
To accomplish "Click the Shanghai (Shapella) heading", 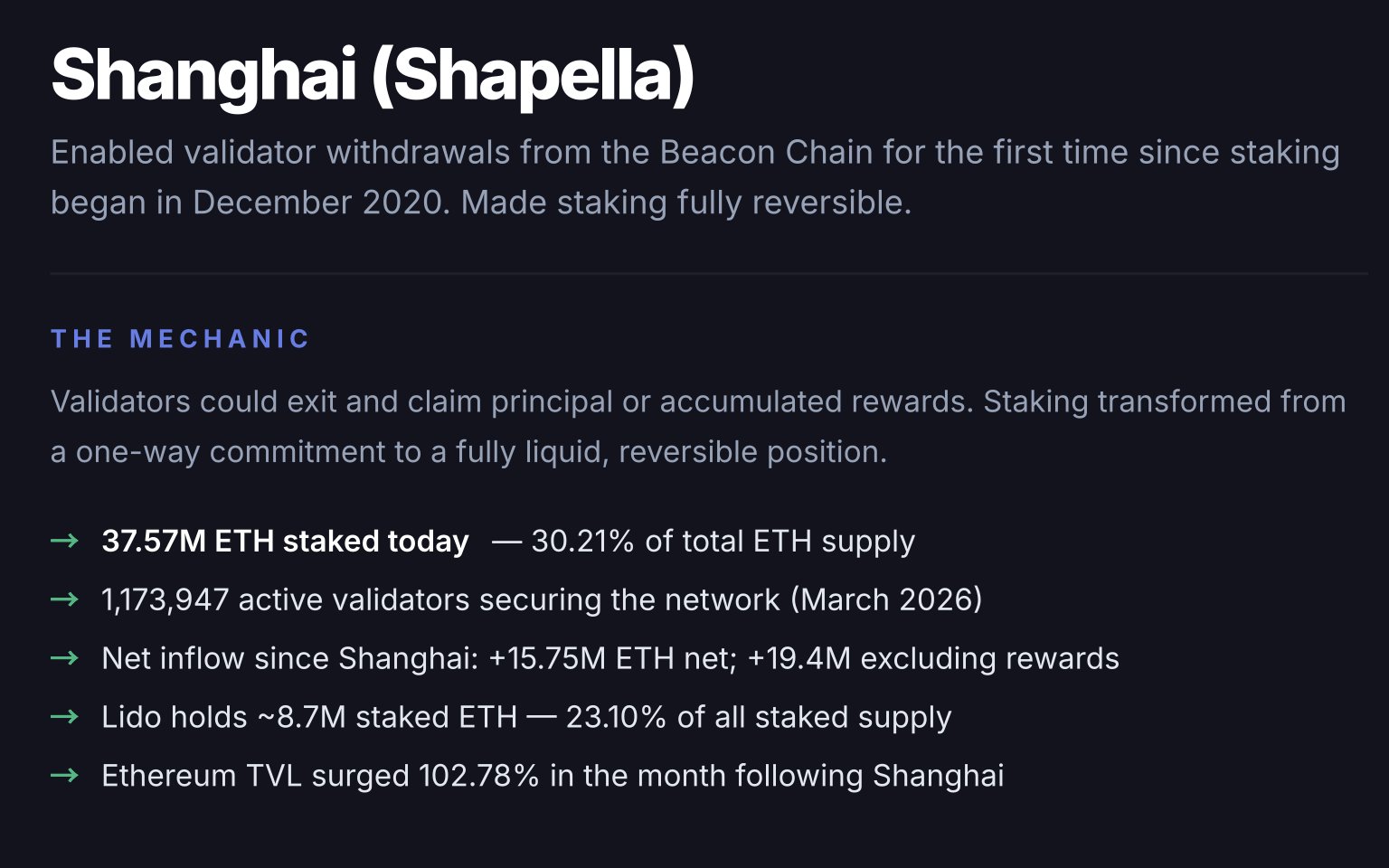I will tap(373, 74).
